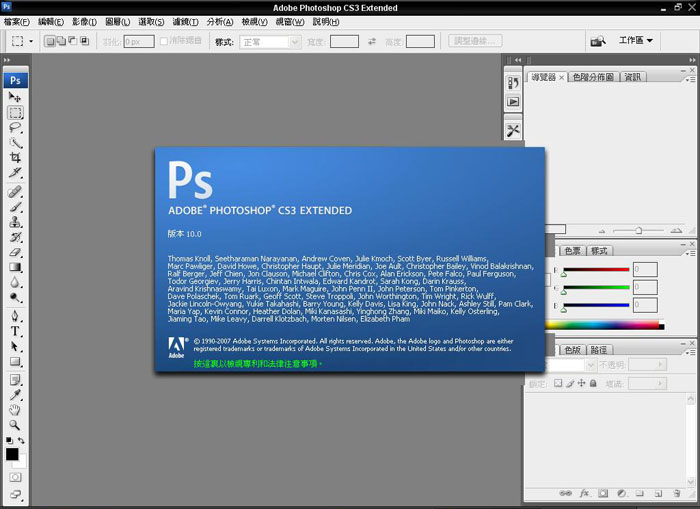Open the 影像(I) menu
The width and height of the screenshot is (700, 509).
(x=84, y=22)
